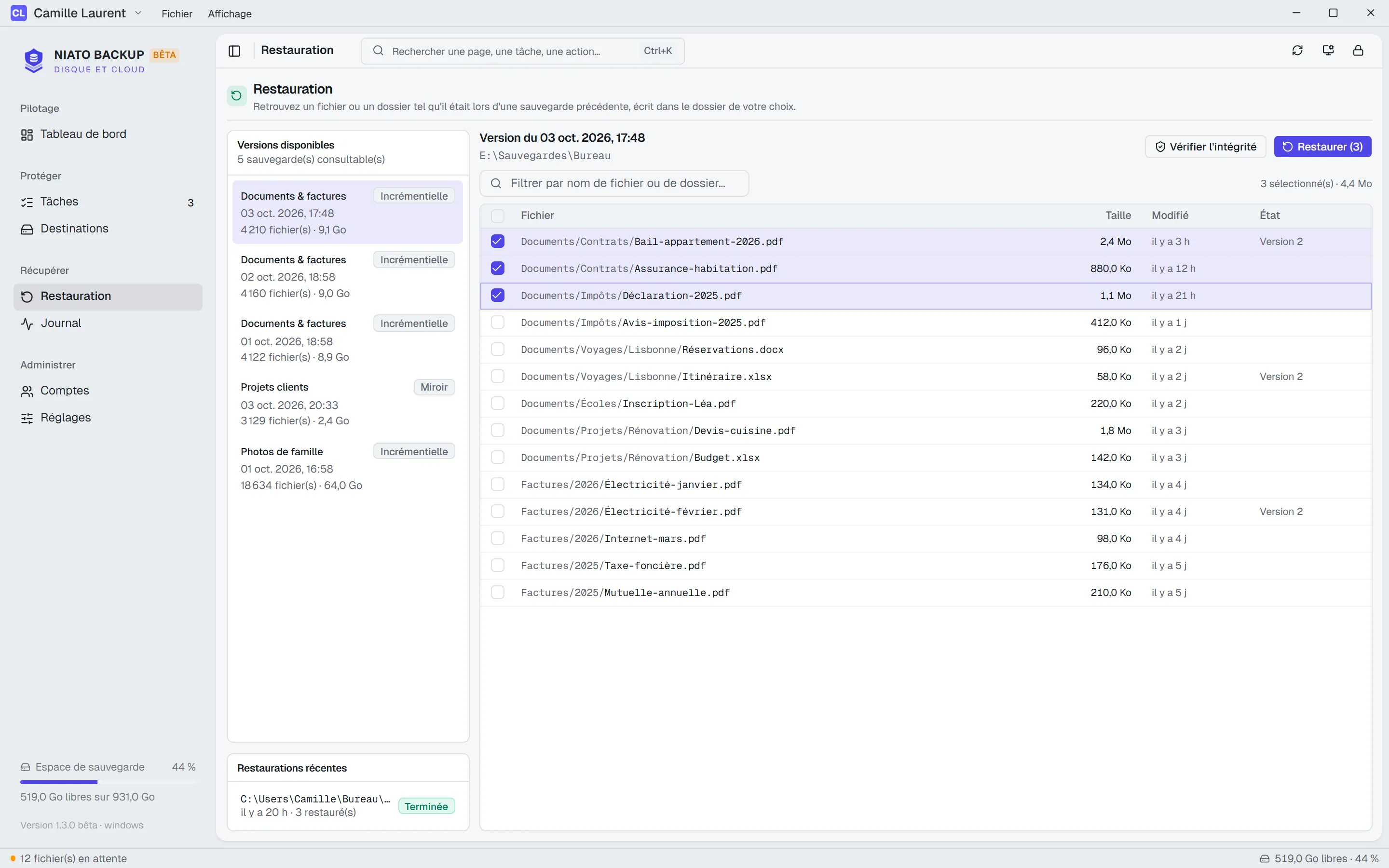Click the storage space progress bar
The width and height of the screenshot is (1389, 868).
[x=108, y=782]
